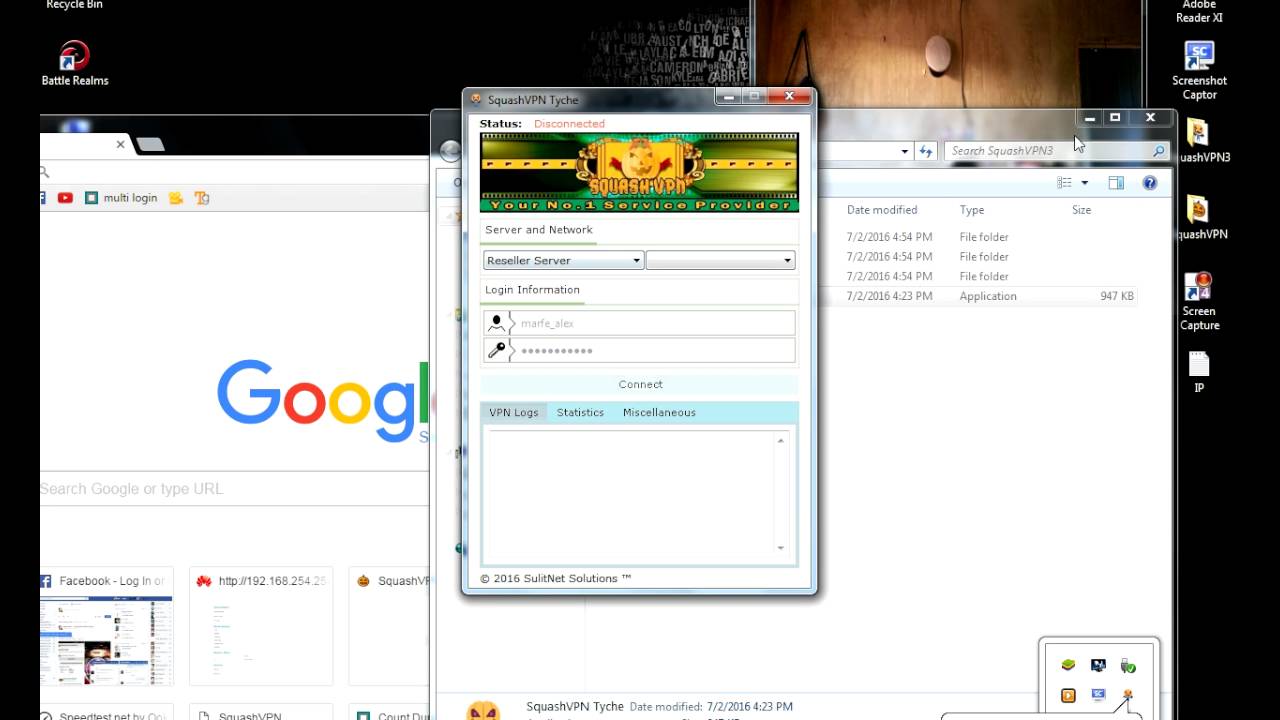Open the SquashVPN desktop folder below SquashVPN3
Screen dimensions: 1280x720
click(x=1199, y=217)
